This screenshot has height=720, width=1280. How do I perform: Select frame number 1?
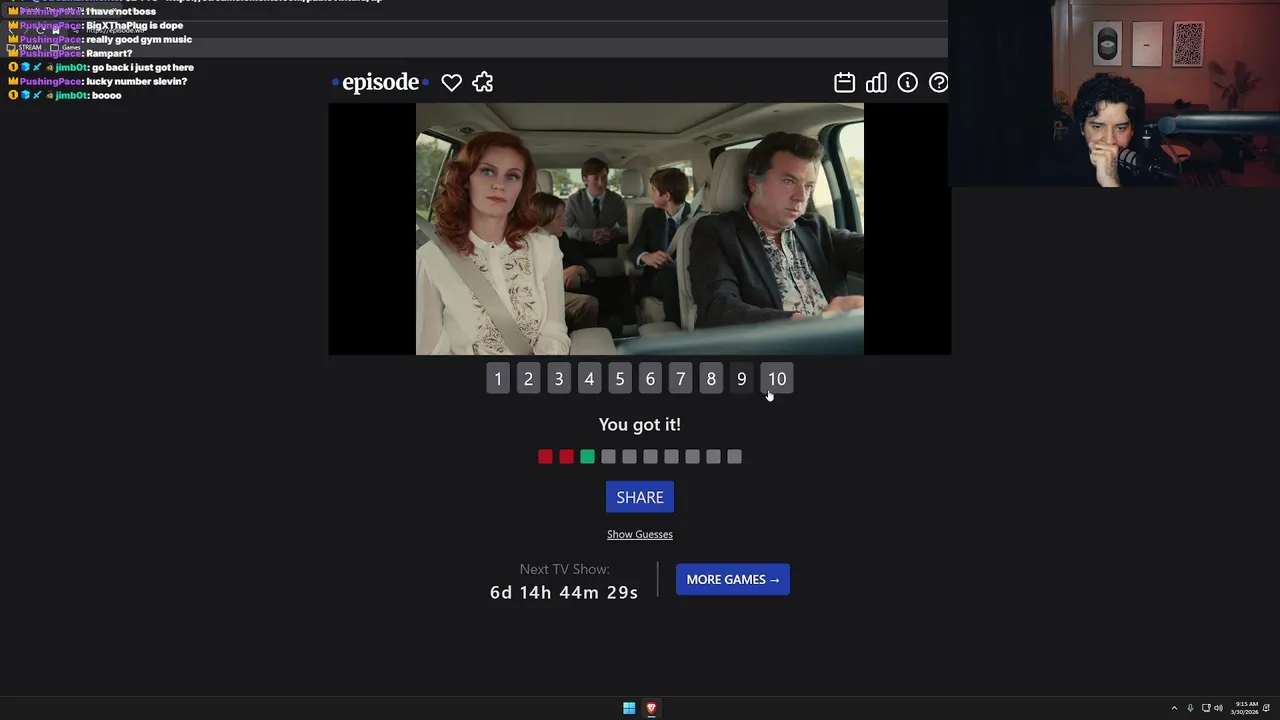coord(498,379)
